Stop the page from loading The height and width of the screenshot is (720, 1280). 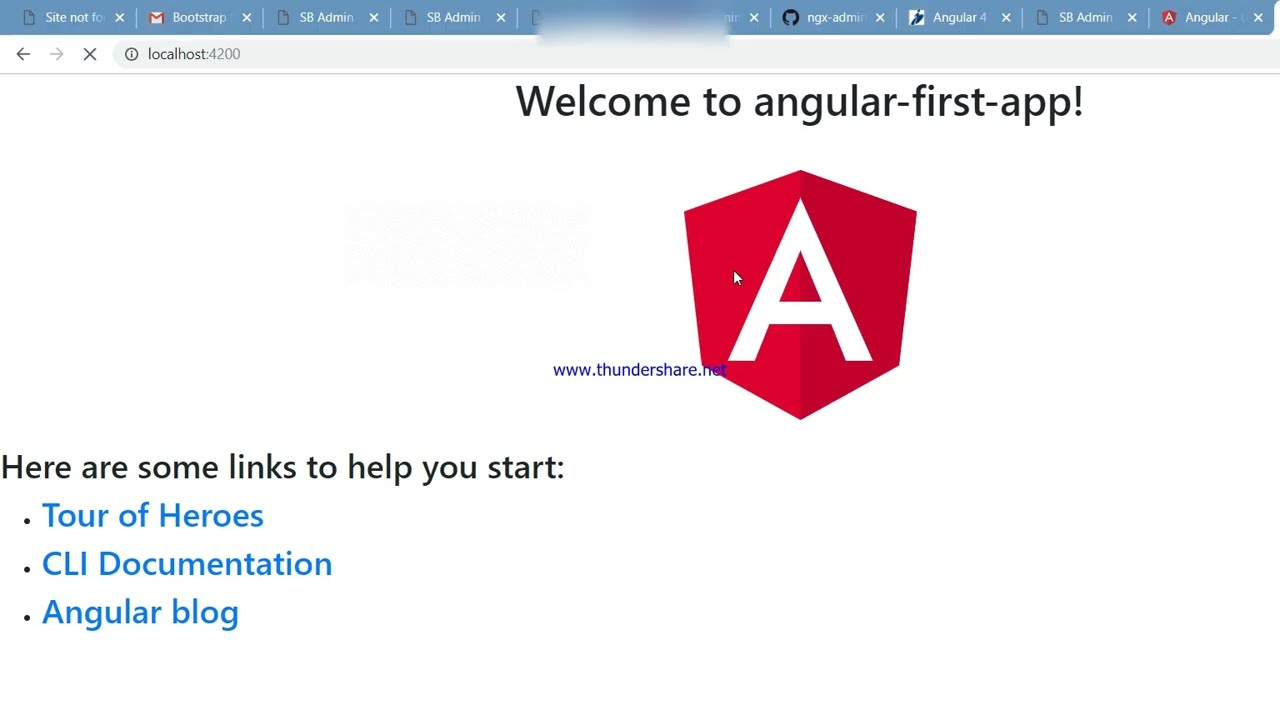click(89, 54)
